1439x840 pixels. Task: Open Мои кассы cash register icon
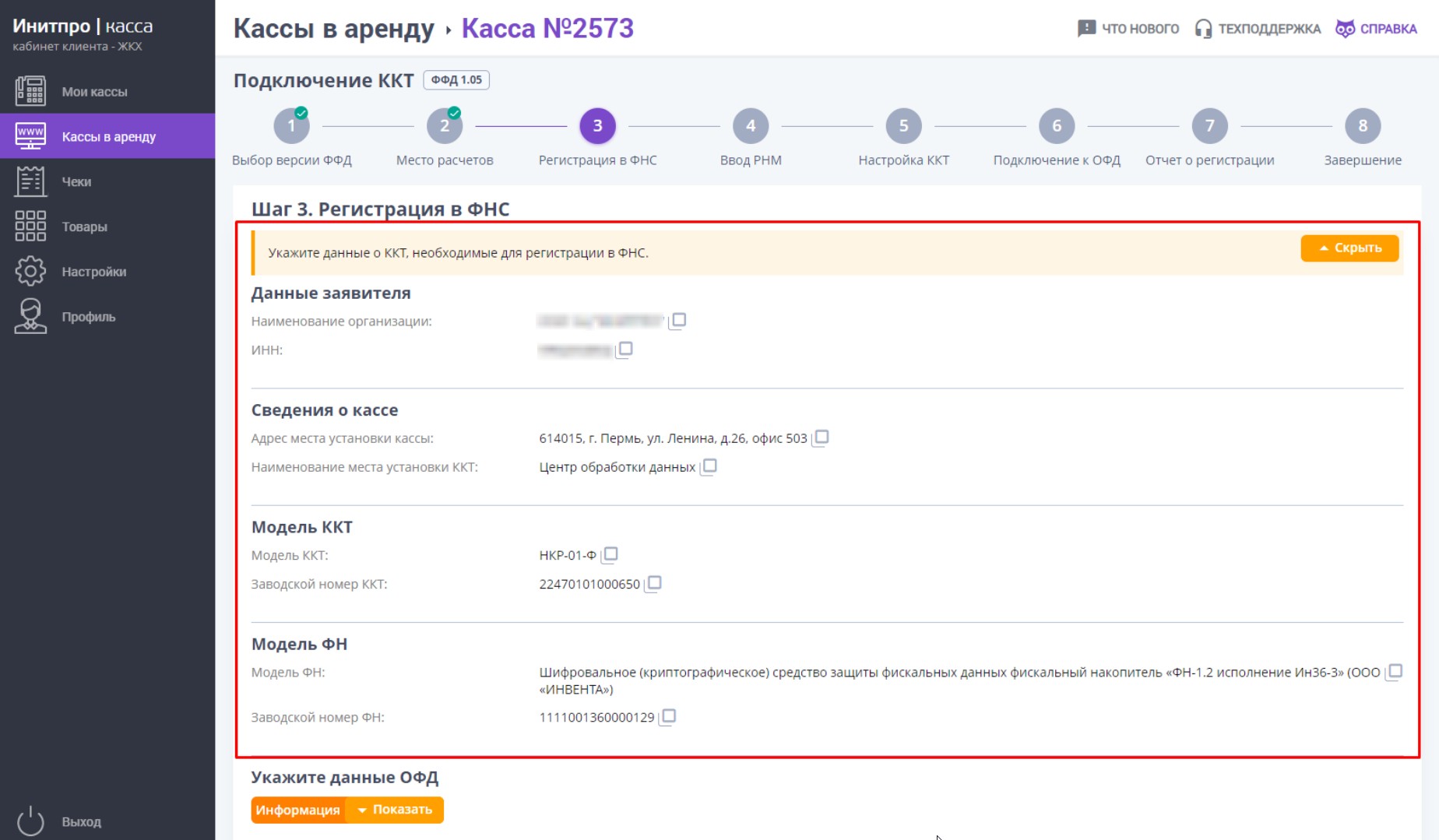tap(30, 91)
